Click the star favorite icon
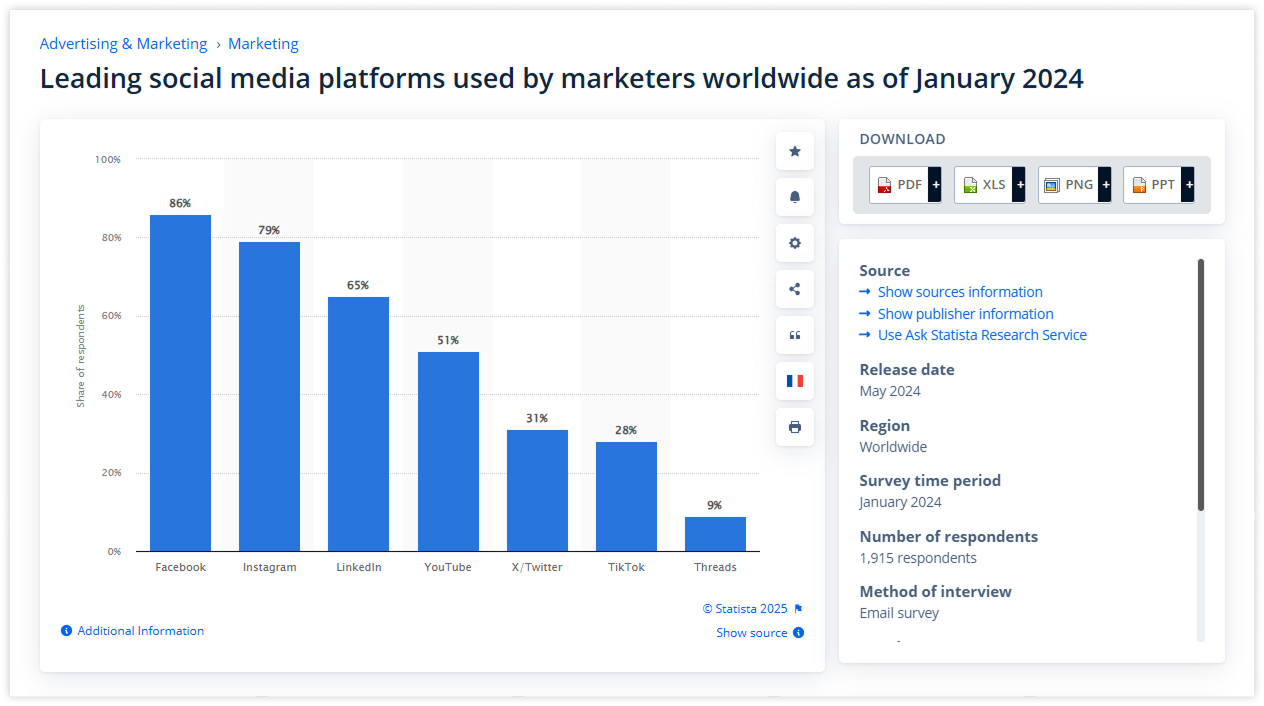 click(795, 151)
